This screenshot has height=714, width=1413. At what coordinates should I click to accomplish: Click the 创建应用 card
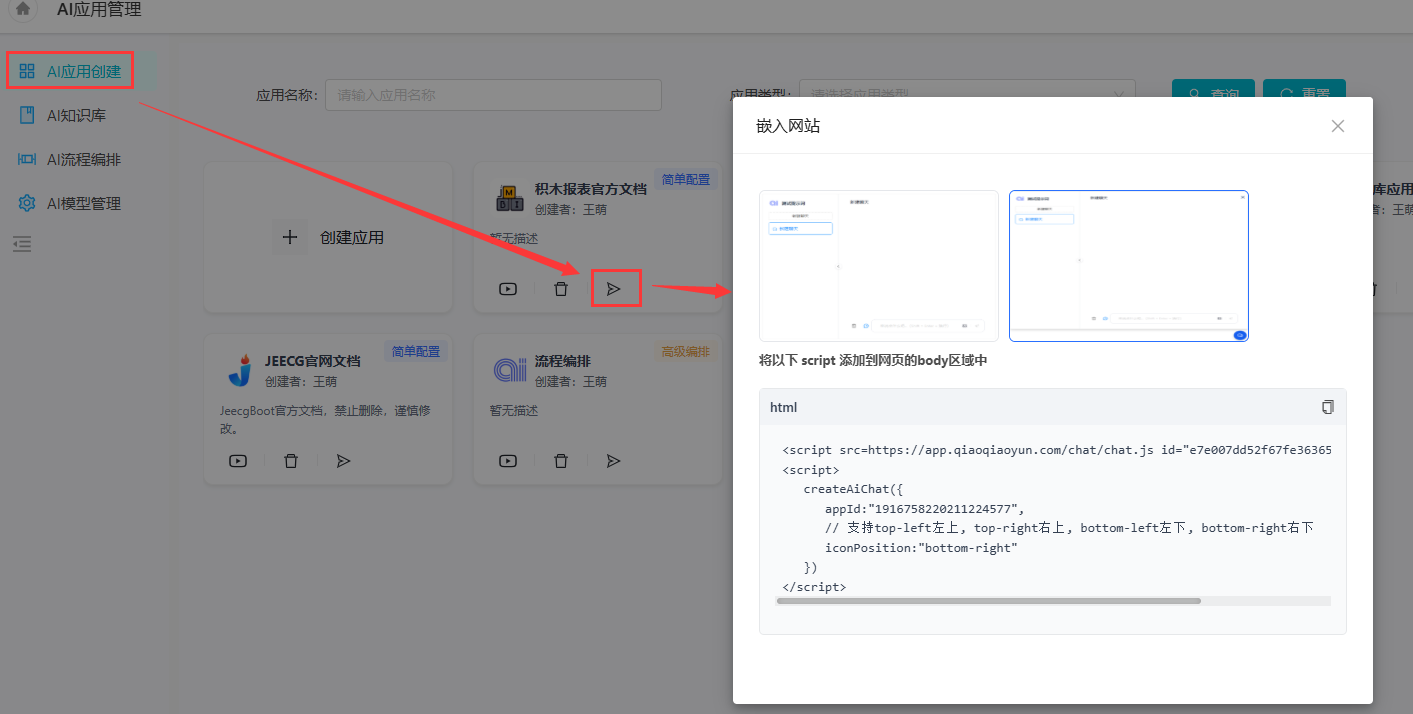[328, 238]
